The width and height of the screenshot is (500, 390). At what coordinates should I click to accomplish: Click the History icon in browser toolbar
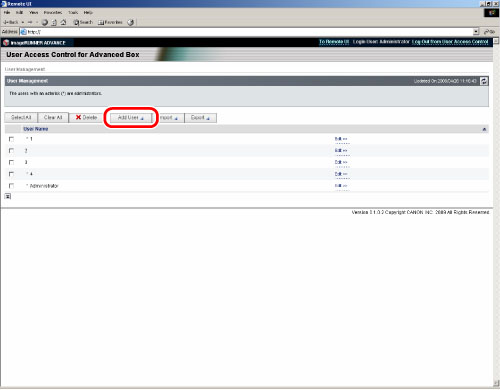point(131,22)
